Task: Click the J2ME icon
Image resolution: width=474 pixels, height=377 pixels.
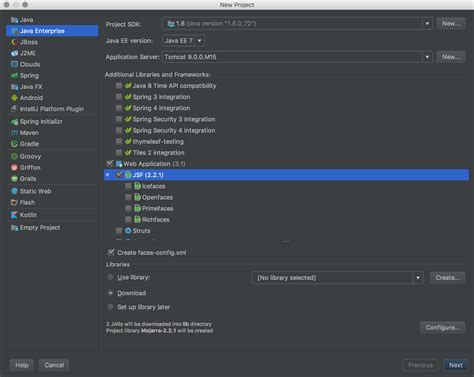Action: [x=14, y=53]
